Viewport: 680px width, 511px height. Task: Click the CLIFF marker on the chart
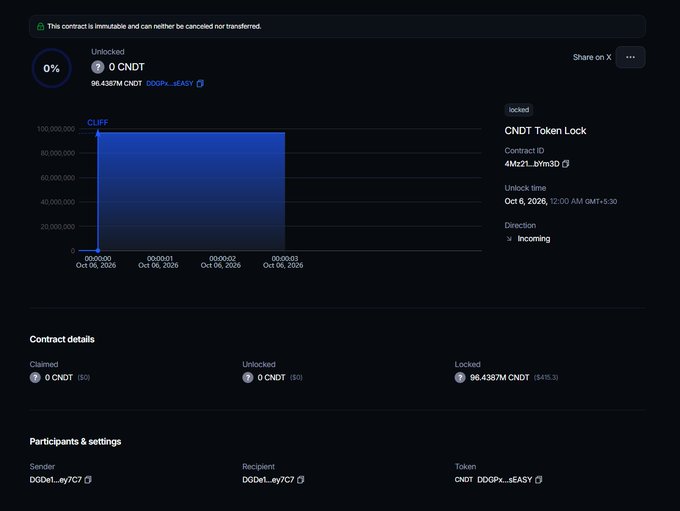pos(98,123)
